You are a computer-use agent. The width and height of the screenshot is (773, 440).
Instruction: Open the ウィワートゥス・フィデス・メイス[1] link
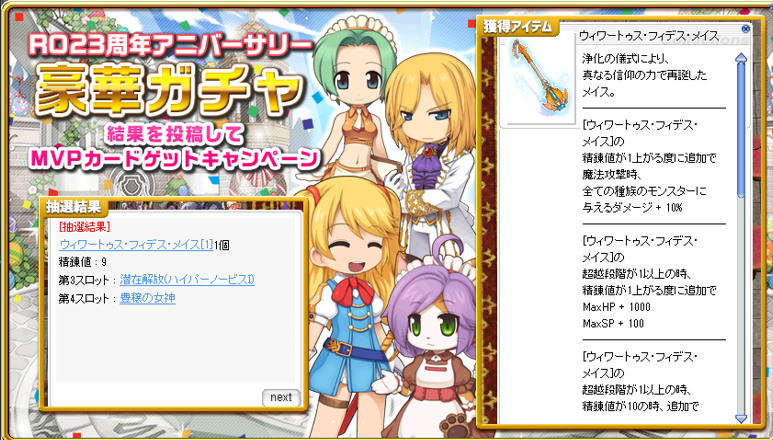point(136,244)
